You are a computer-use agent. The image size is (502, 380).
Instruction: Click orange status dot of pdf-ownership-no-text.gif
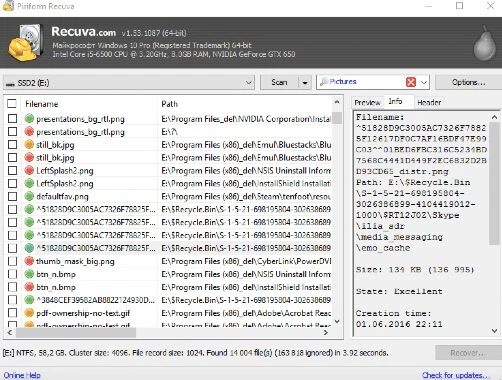(x=29, y=313)
